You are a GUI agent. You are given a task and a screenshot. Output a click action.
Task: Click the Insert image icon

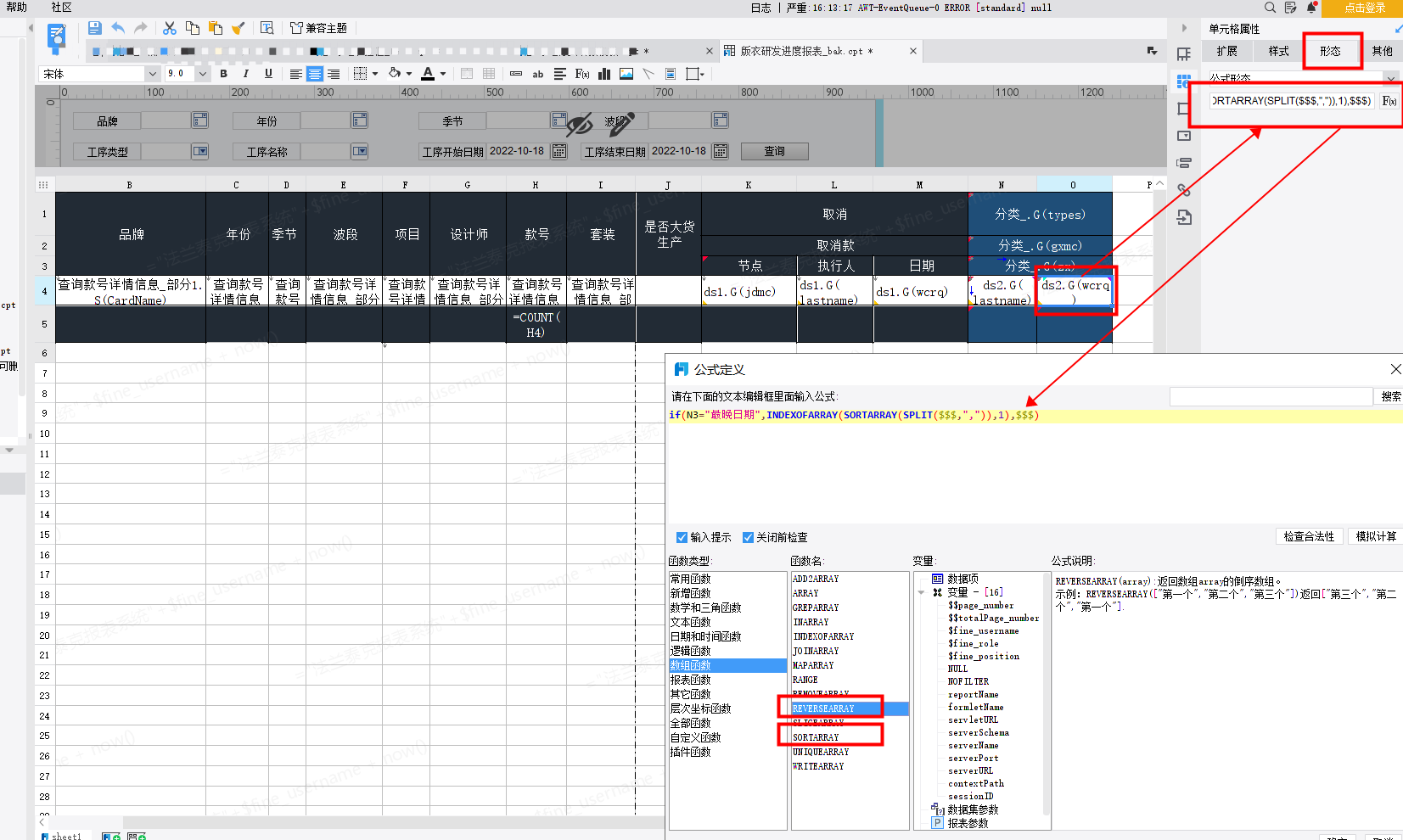626,74
